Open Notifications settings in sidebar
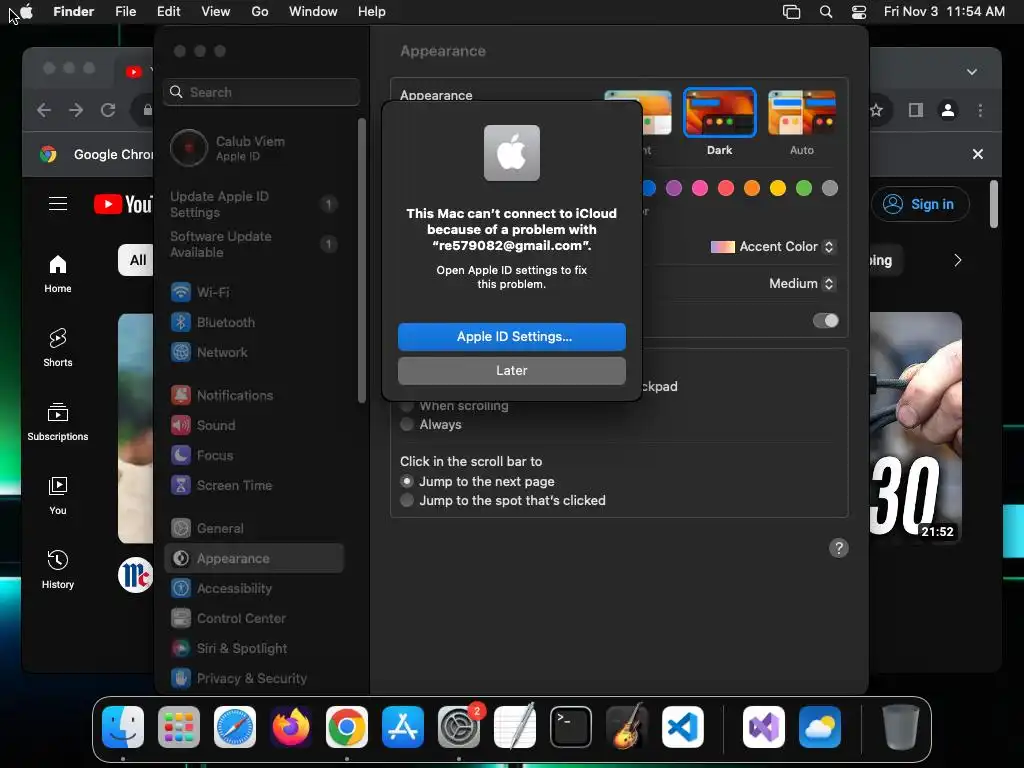The height and width of the screenshot is (768, 1024). tap(255, 395)
